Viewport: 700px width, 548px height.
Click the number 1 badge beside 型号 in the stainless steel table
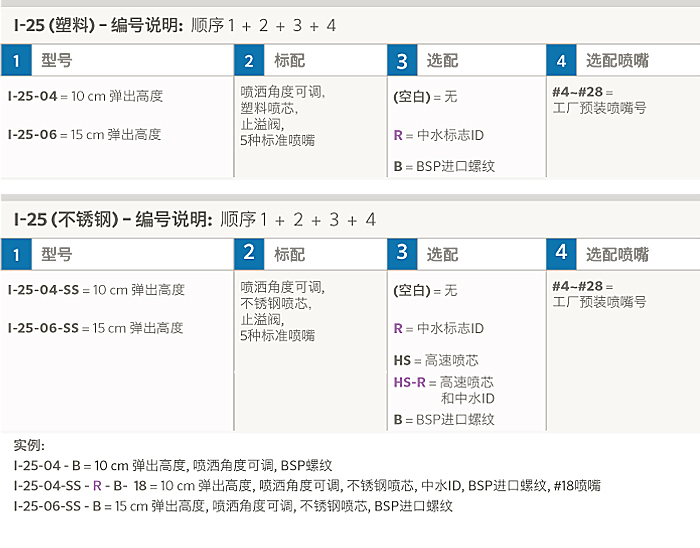pyautogui.click(x=16, y=255)
